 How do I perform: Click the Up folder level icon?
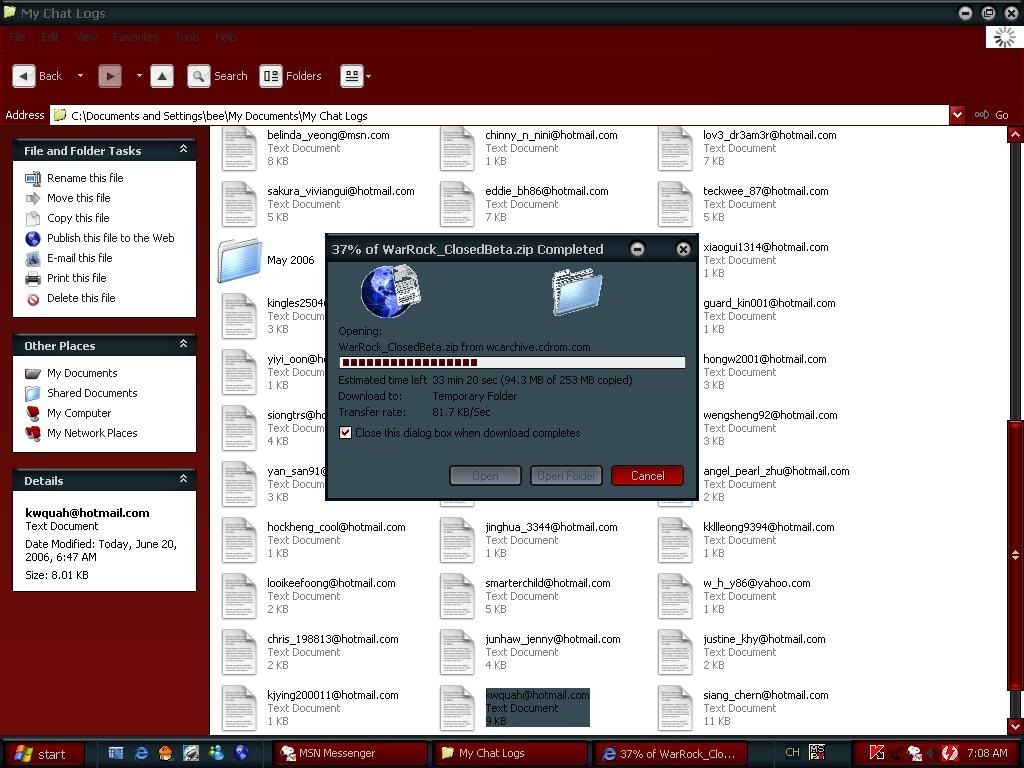pyautogui.click(x=162, y=76)
